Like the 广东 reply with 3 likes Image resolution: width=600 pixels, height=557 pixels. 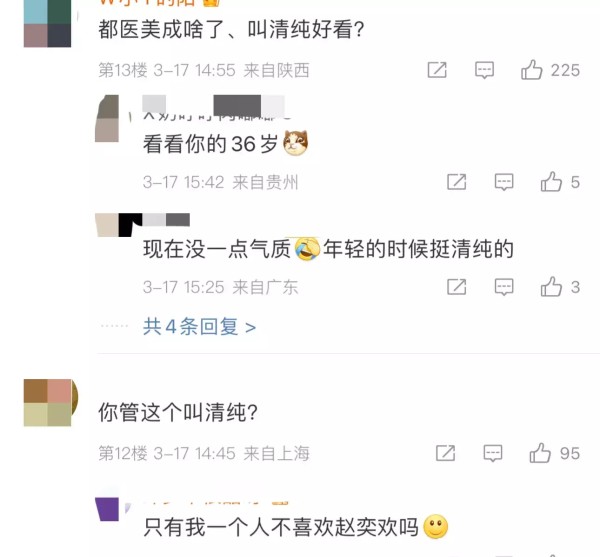[x=551, y=287]
